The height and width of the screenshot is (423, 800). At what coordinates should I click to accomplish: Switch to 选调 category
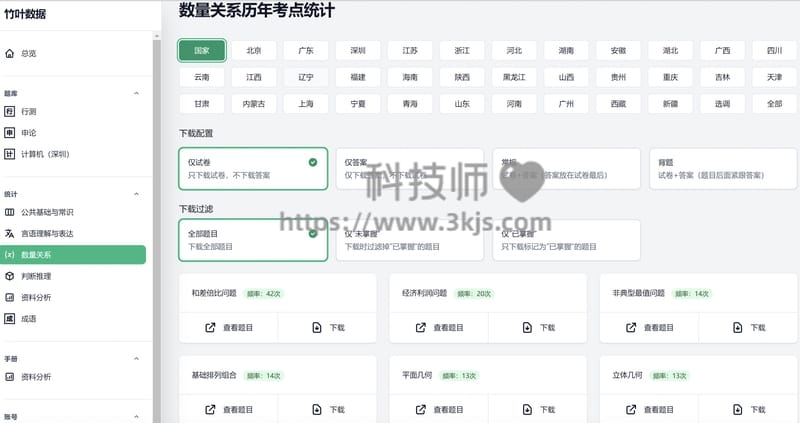tap(722, 104)
